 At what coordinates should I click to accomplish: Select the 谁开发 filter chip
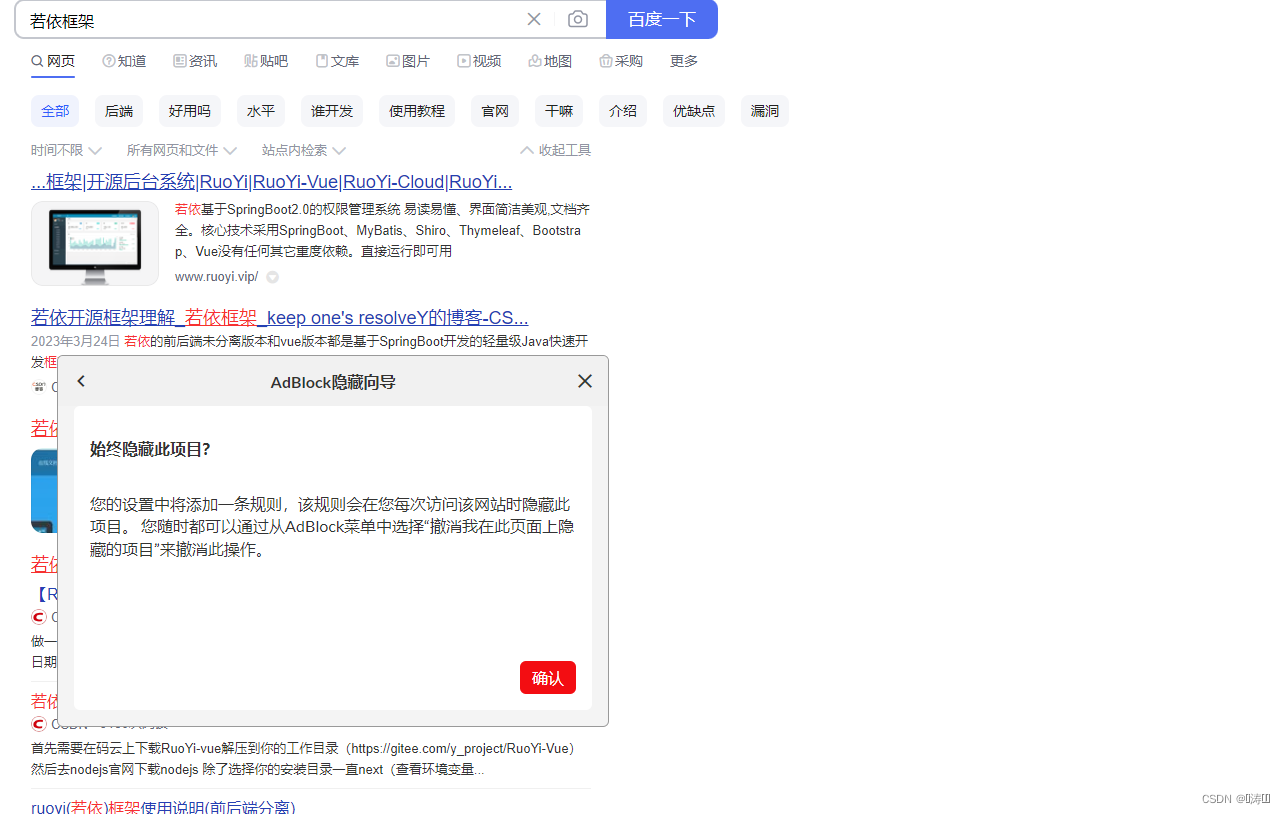click(332, 111)
